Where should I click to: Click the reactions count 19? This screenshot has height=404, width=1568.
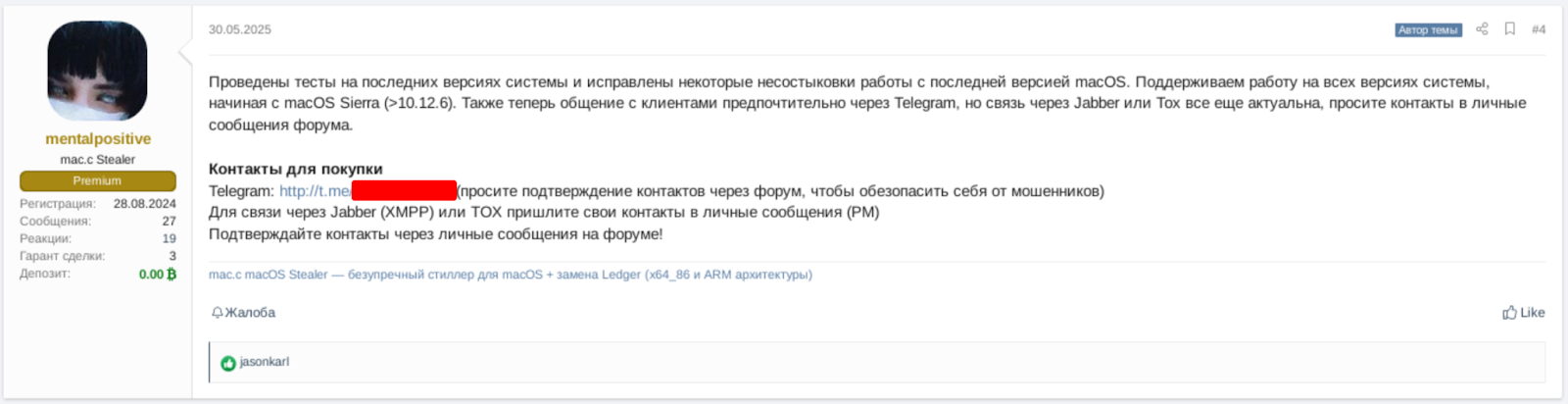(170, 238)
